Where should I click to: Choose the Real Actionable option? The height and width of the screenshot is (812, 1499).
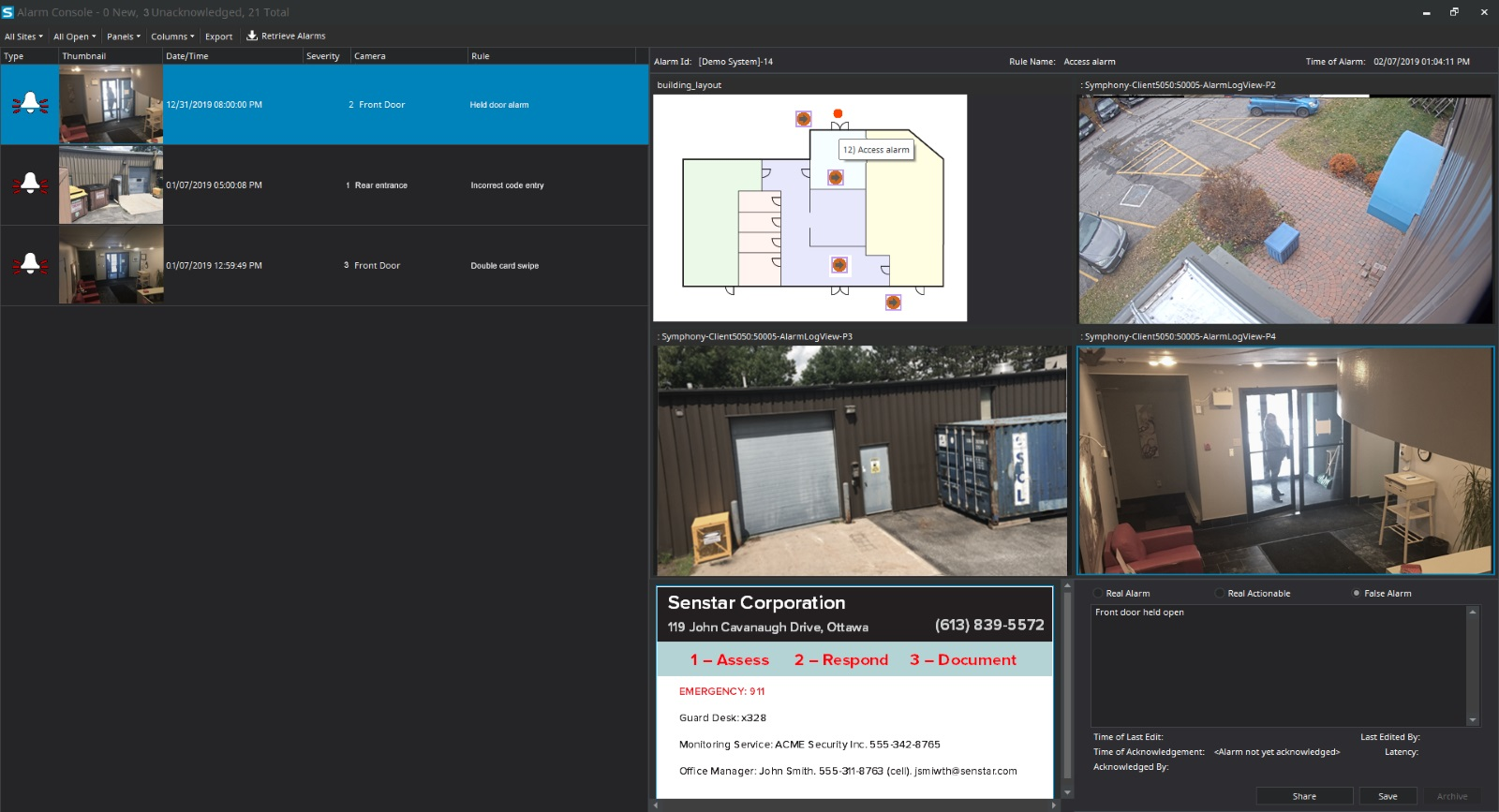click(1220, 593)
